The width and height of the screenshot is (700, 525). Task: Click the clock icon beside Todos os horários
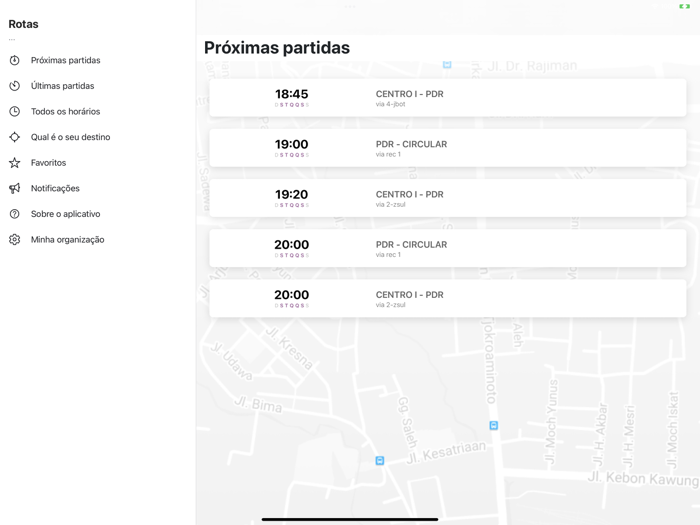15,111
